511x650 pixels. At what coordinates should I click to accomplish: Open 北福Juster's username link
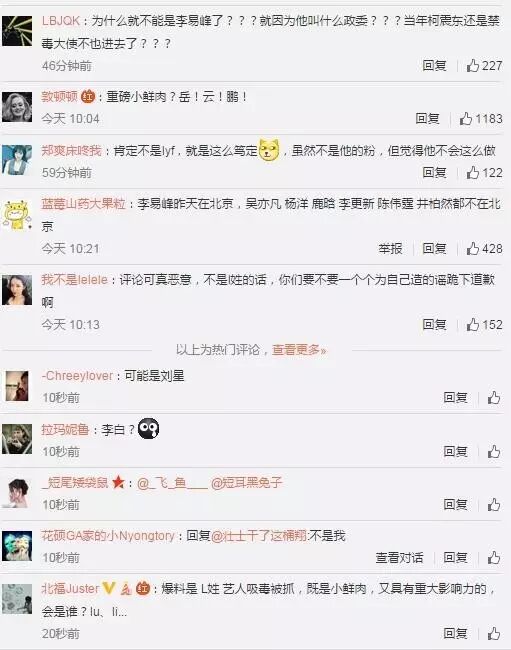(x=70, y=589)
